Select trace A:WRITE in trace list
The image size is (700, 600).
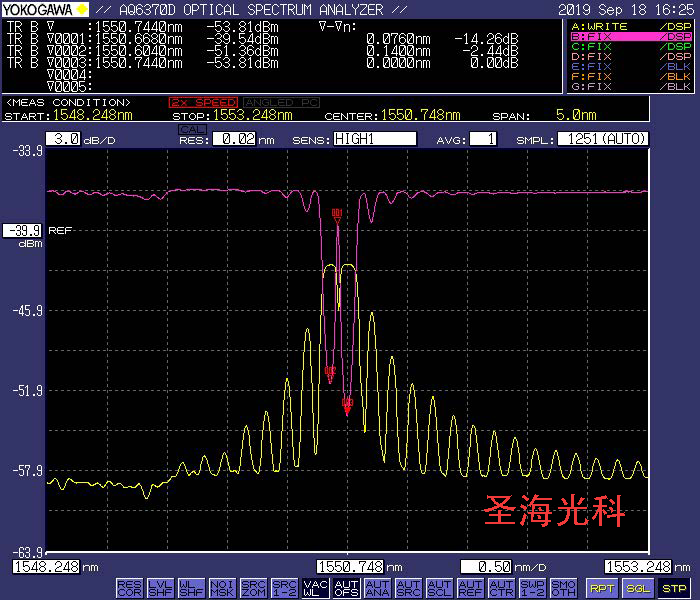click(630, 25)
